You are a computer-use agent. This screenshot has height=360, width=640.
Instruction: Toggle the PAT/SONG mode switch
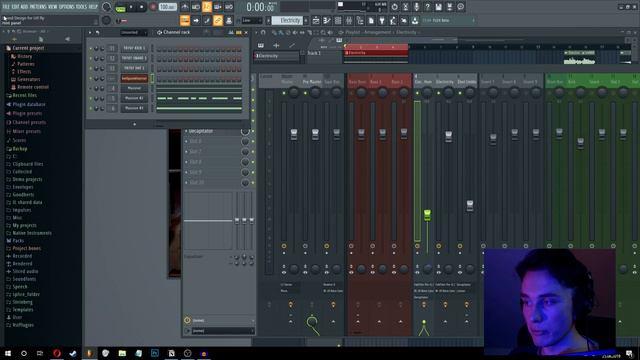pos(121,7)
